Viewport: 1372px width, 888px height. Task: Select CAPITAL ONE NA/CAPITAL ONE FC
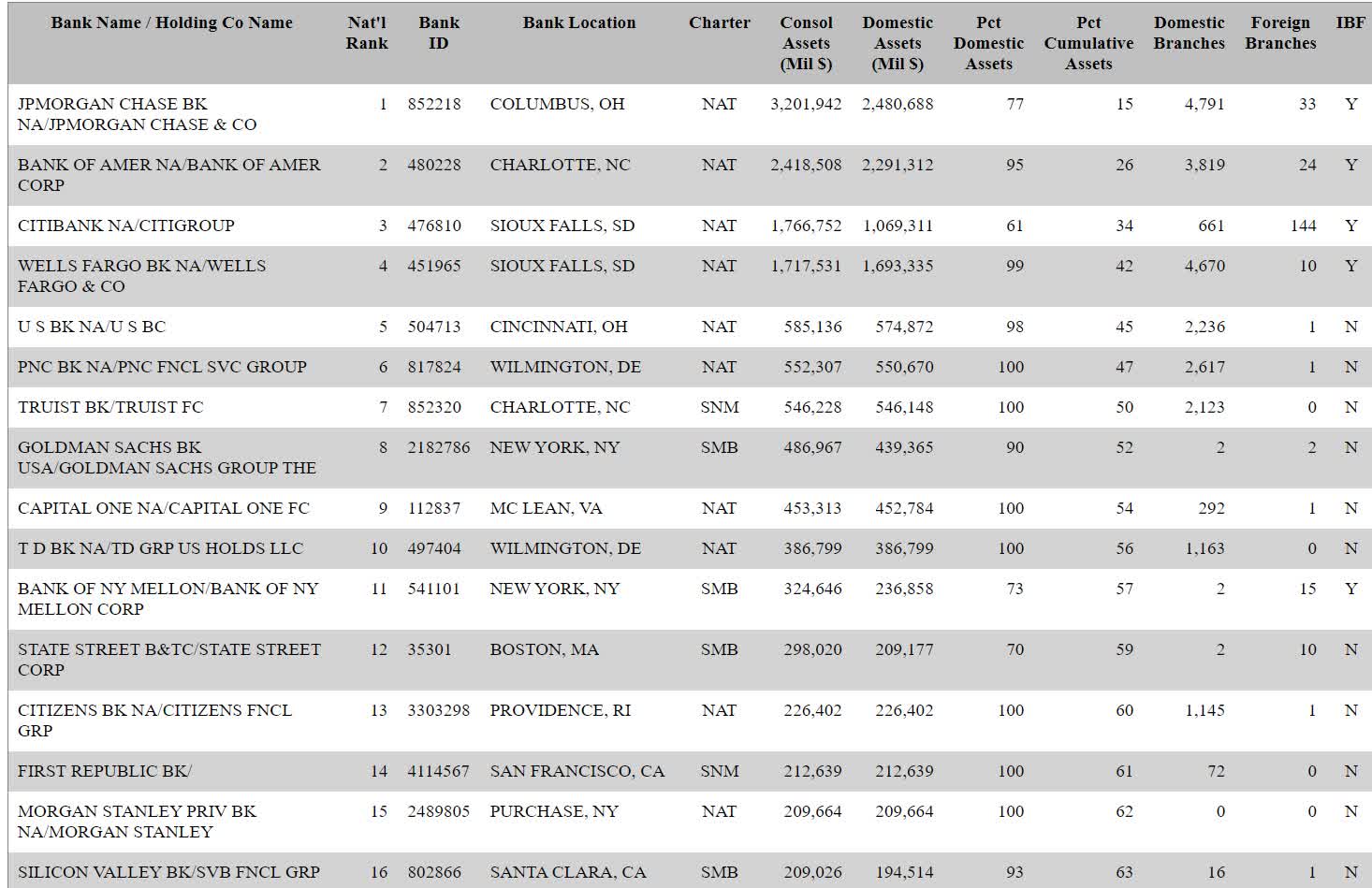point(163,508)
